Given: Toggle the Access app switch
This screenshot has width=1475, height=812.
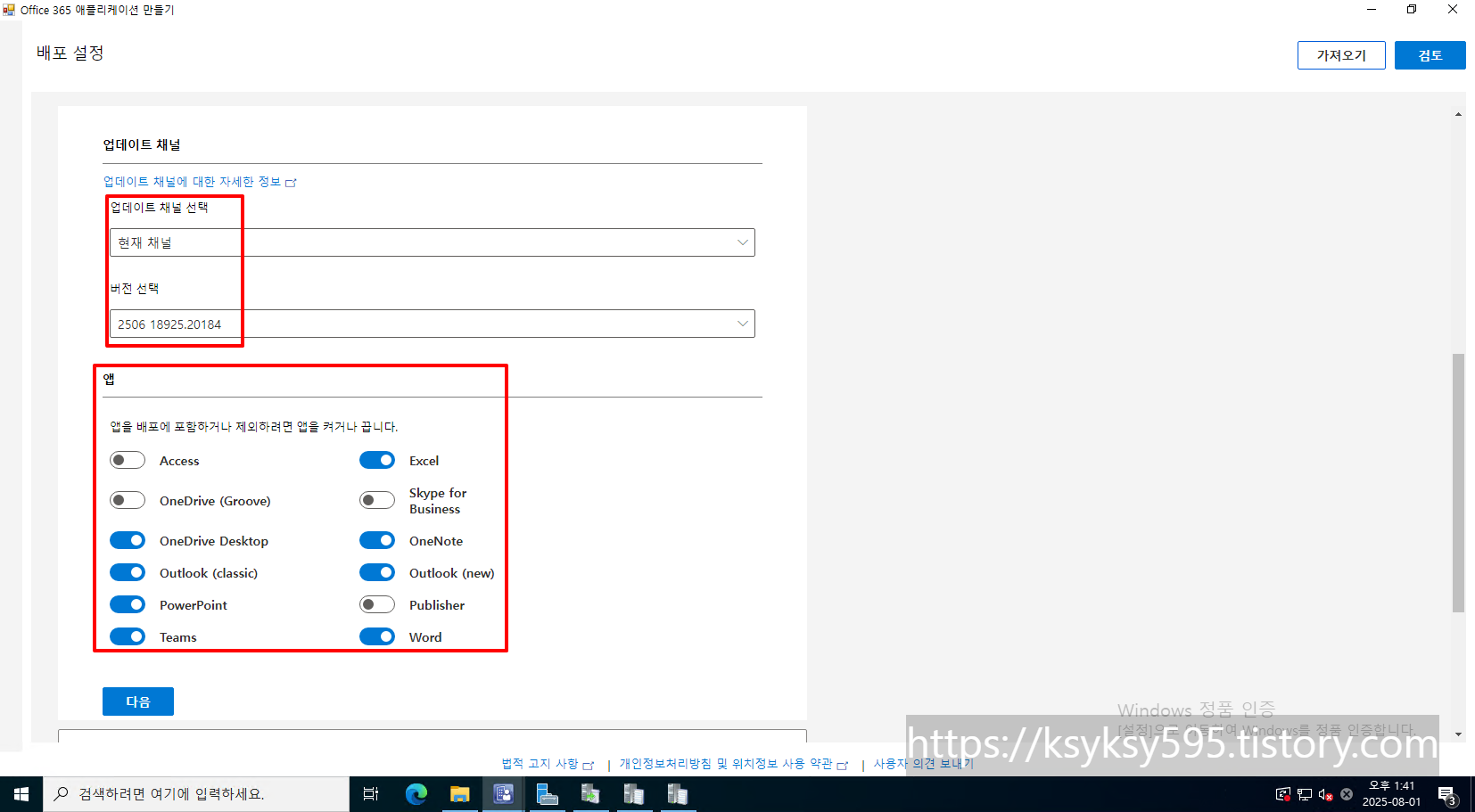Looking at the screenshot, I should tap(128, 460).
